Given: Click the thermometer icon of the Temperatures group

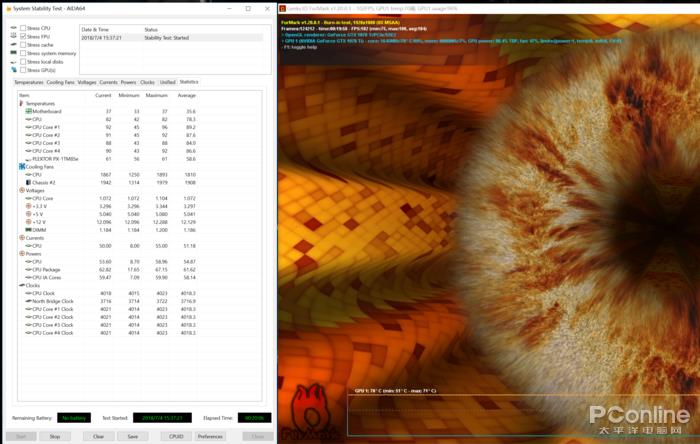Looking at the screenshot, I should 21,104.
